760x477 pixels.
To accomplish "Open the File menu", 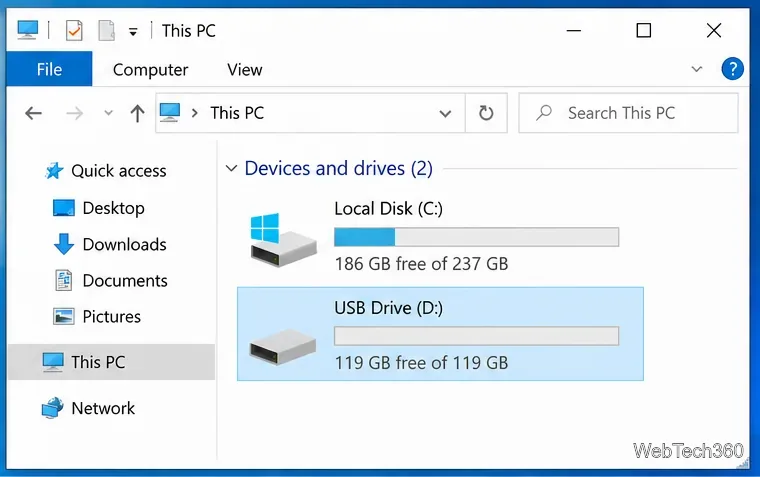I will [49, 69].
